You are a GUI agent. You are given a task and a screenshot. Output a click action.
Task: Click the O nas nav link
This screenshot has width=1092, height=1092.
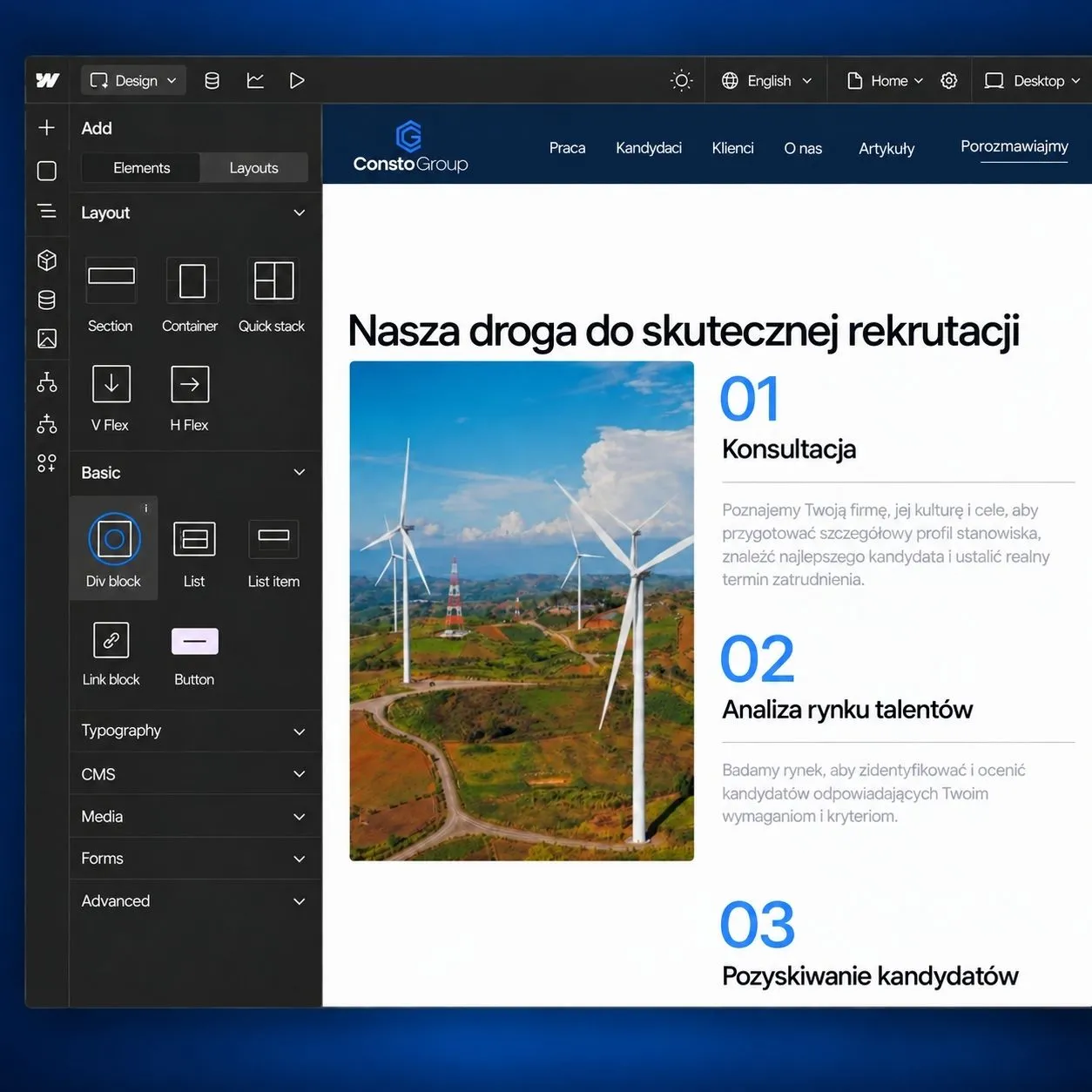[x=803, y=149]
